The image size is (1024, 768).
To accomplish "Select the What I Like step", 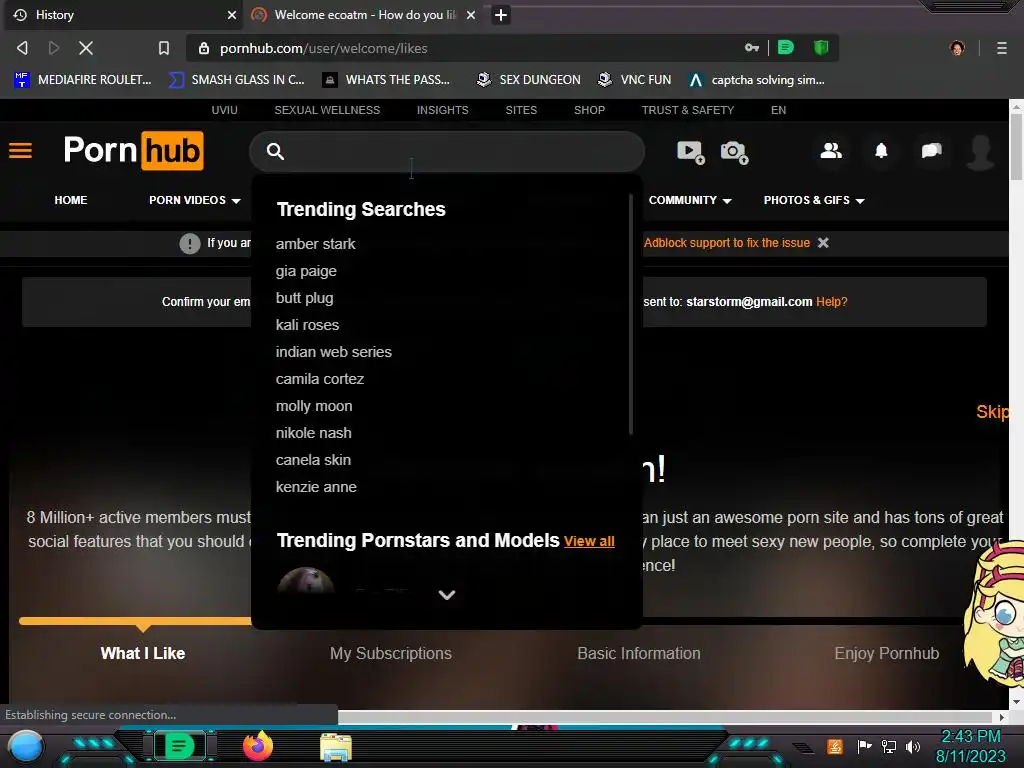I will (142, 653).
